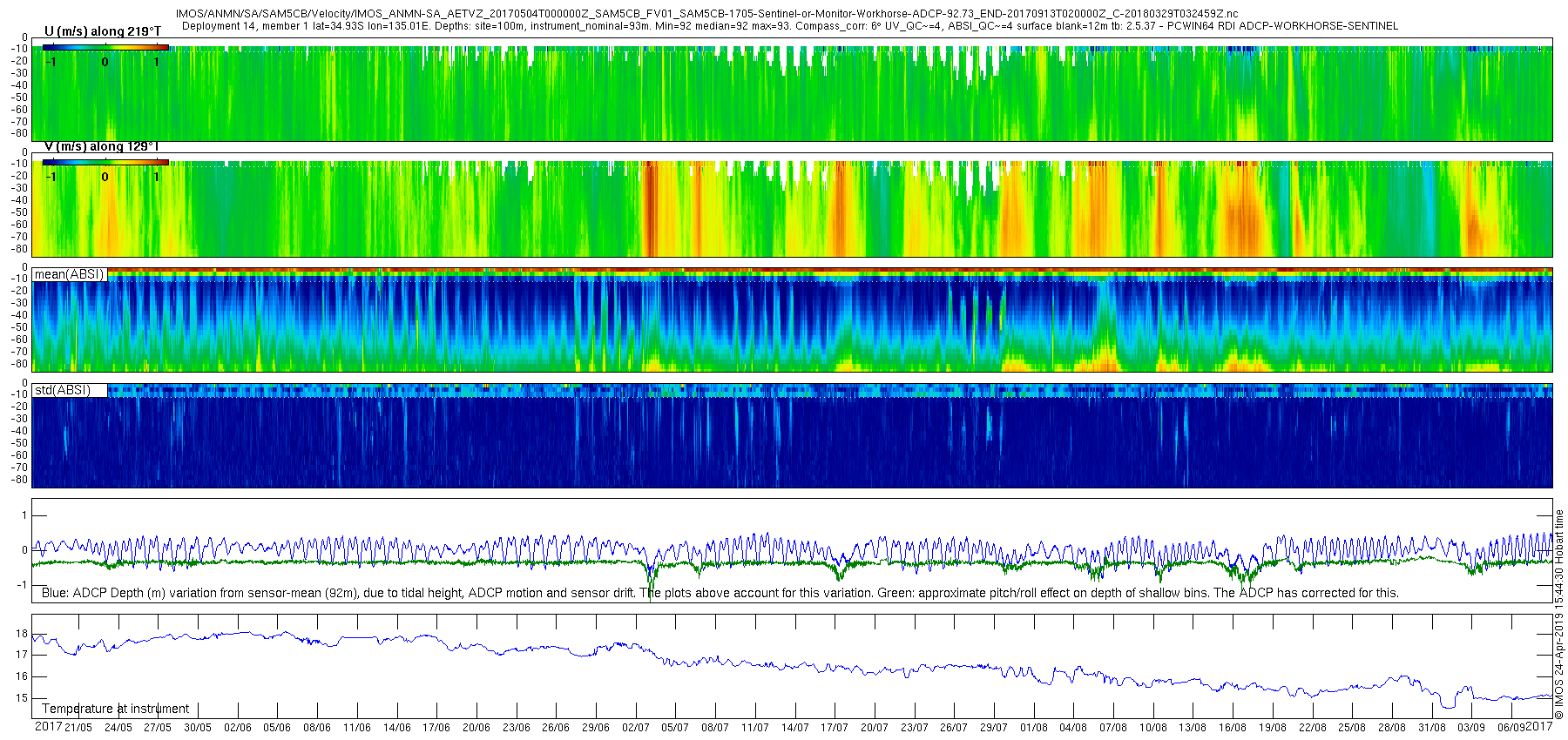Click the '20/07' date tick label
1568x740 pixels.
click(874, 728)
